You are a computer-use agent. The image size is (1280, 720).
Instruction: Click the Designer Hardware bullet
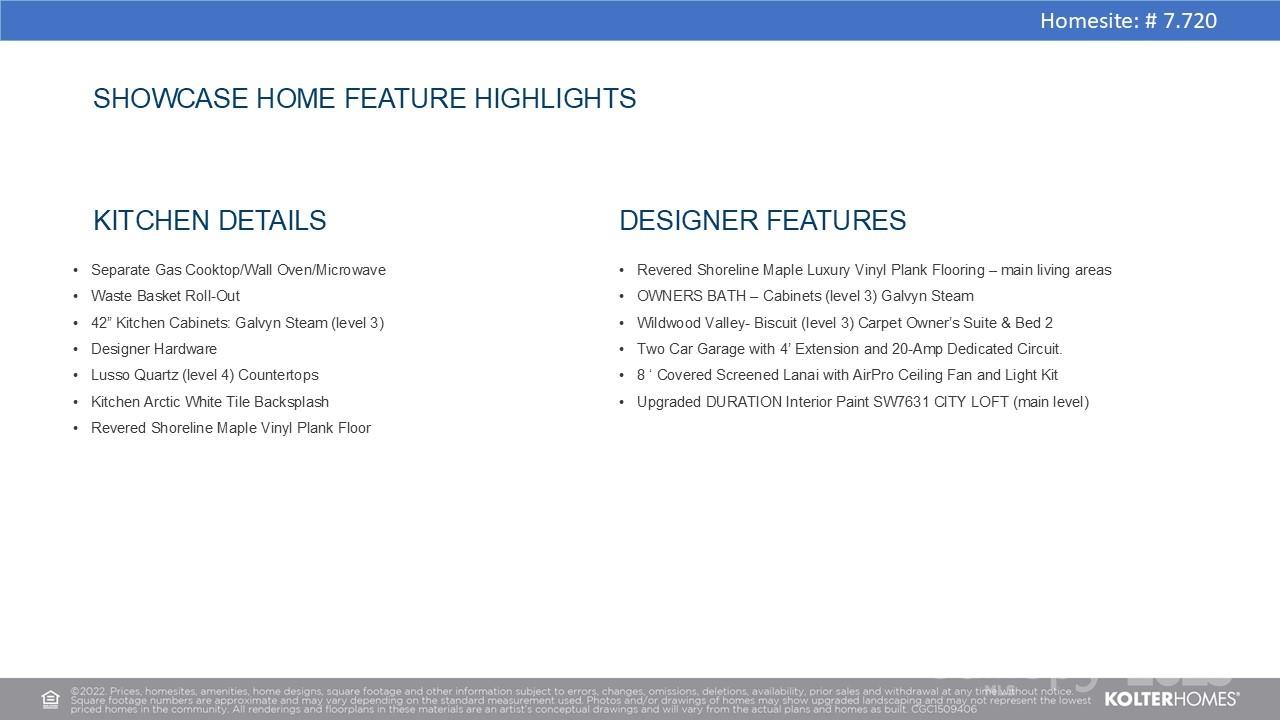click(153, 349)
